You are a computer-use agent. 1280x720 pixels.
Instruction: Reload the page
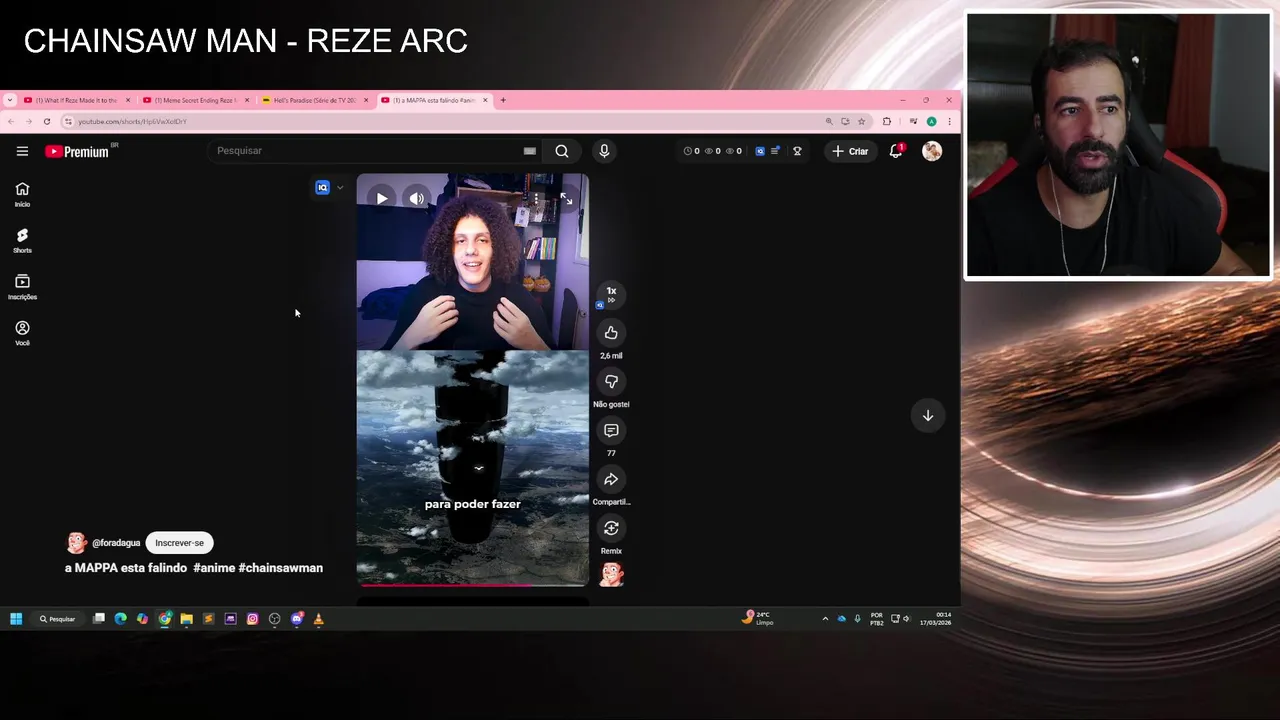46,121
